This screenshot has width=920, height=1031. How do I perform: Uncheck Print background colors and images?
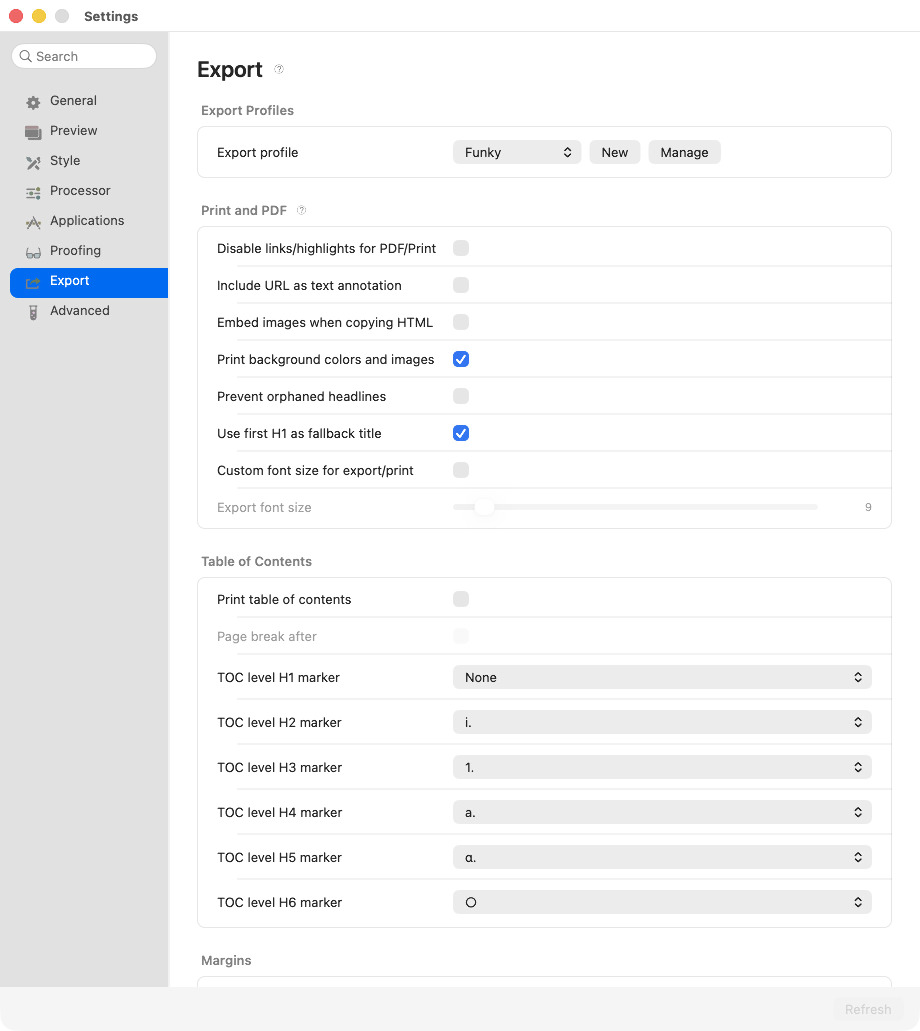pos(461,359)
